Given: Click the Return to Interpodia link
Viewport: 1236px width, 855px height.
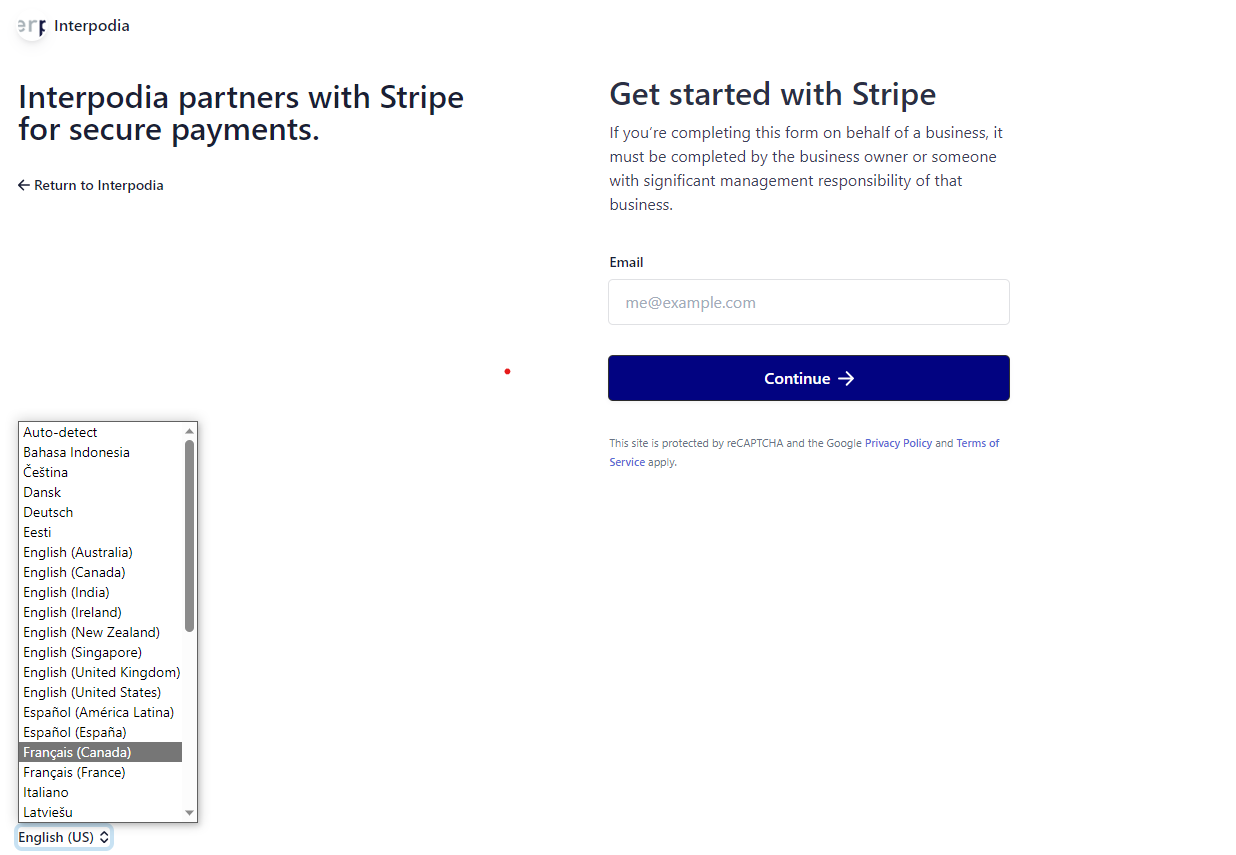Looking at the screenshot, I should point(91,185).
